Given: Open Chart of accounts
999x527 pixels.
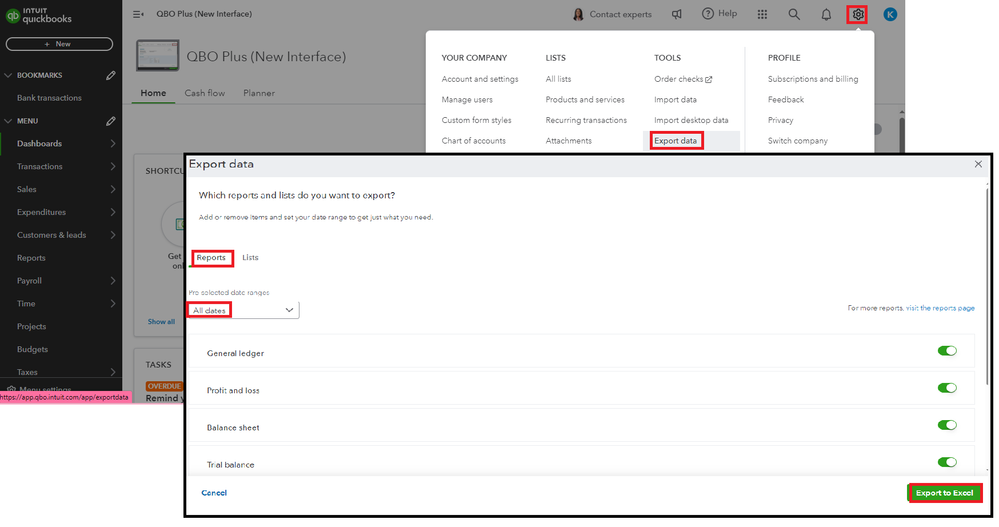Looking at the screenshot, I should click(x=473, y=141).
